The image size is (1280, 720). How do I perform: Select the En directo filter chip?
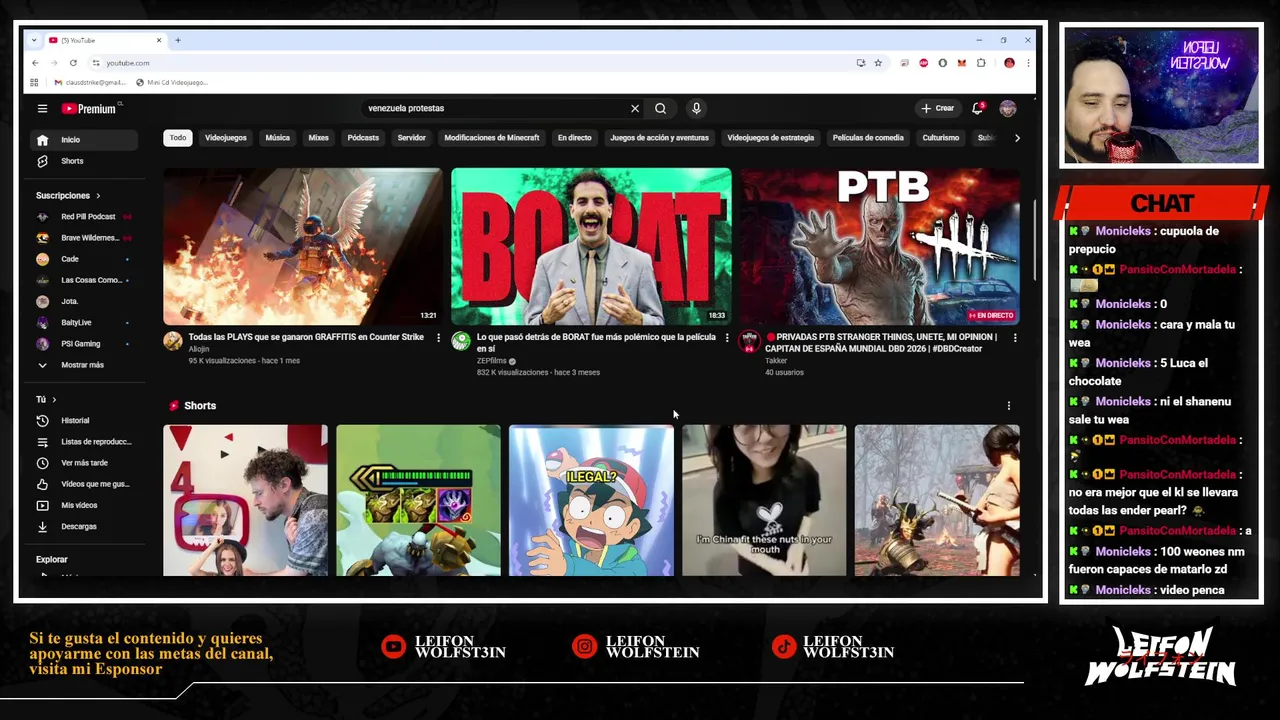click(575, 138)
